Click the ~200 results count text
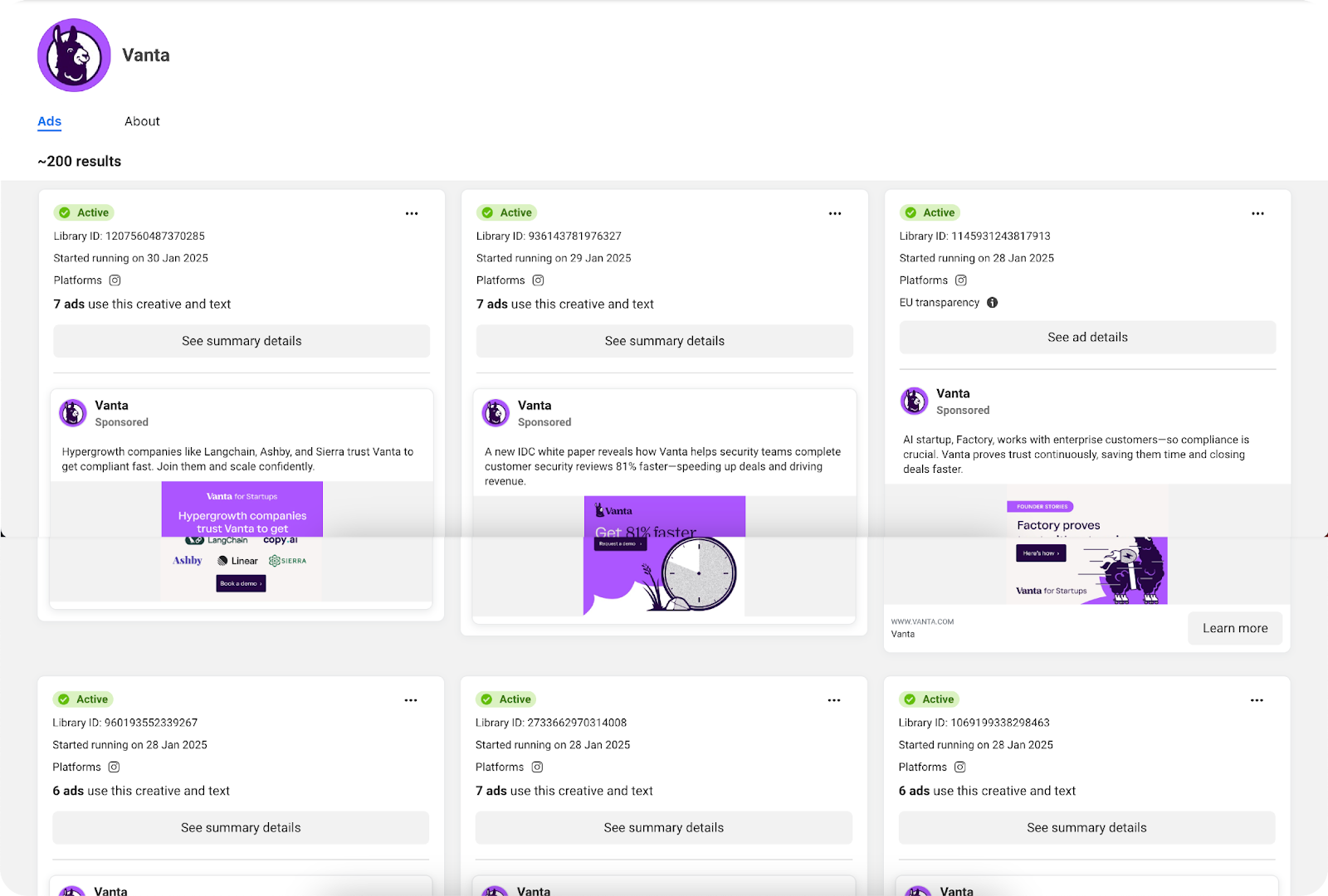Screen dimensions: 1328x896 [80, 162]
